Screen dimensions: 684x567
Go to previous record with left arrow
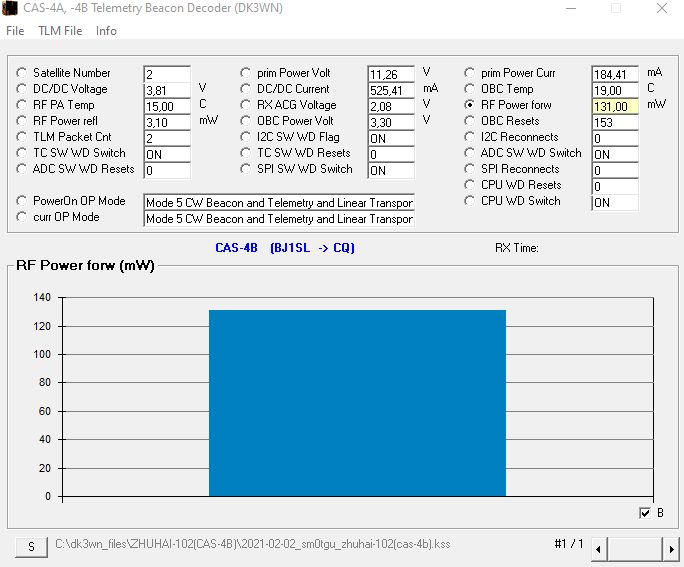click(x=598, y=549)
